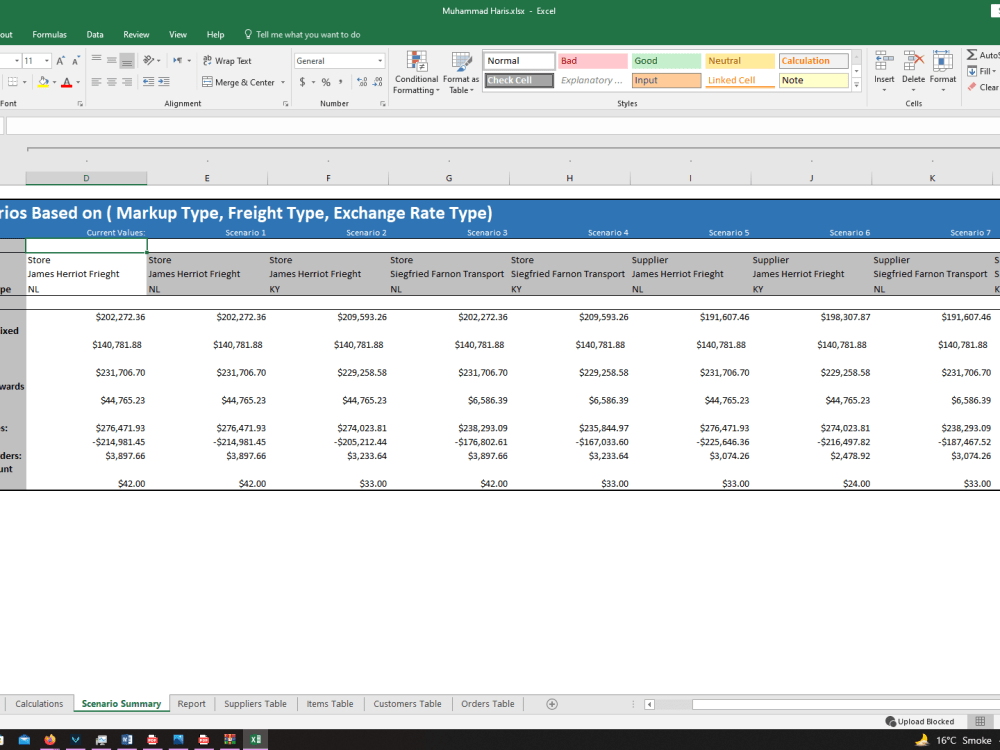Image resolution: width=1000 pixels, height=750 pixels.
Task: Increase decimal places
Action: point(362,82)
